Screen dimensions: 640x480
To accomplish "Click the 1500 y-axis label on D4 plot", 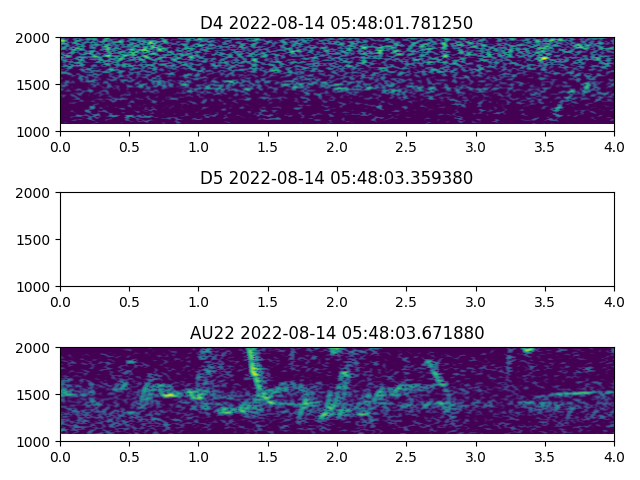I will point(37,85).
